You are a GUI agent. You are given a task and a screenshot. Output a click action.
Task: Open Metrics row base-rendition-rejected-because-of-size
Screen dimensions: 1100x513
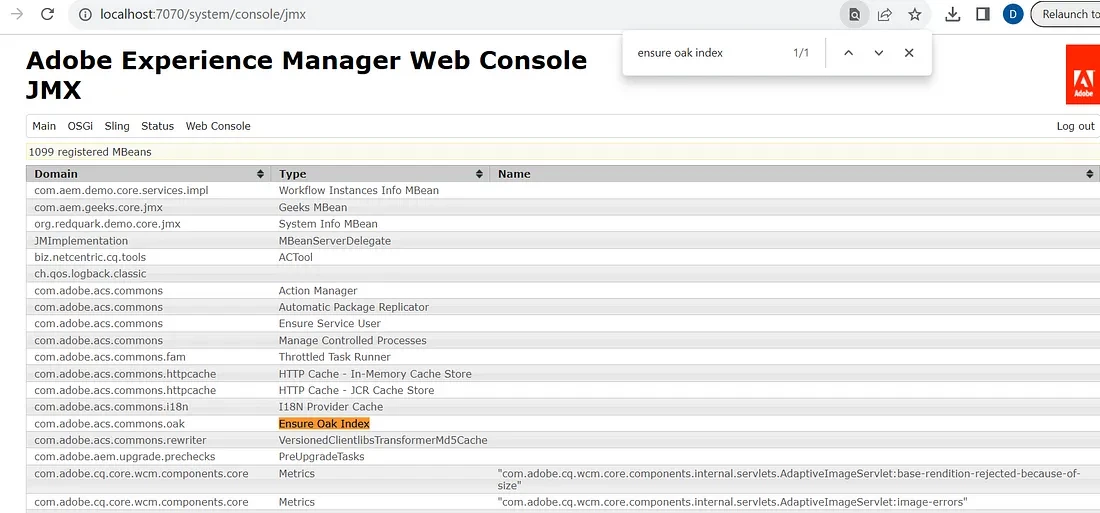point(789,479)
